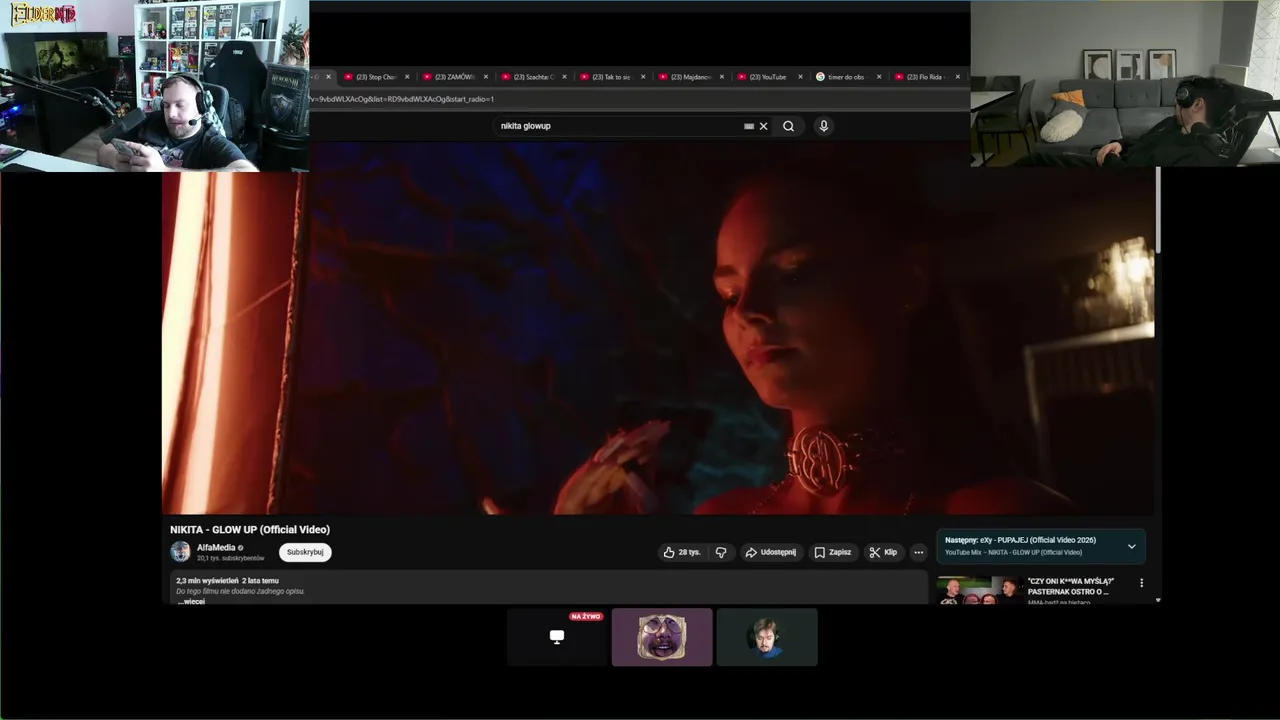Close the Stop Cham tab
Screen dimensions: 1280x720
point(407,77)
